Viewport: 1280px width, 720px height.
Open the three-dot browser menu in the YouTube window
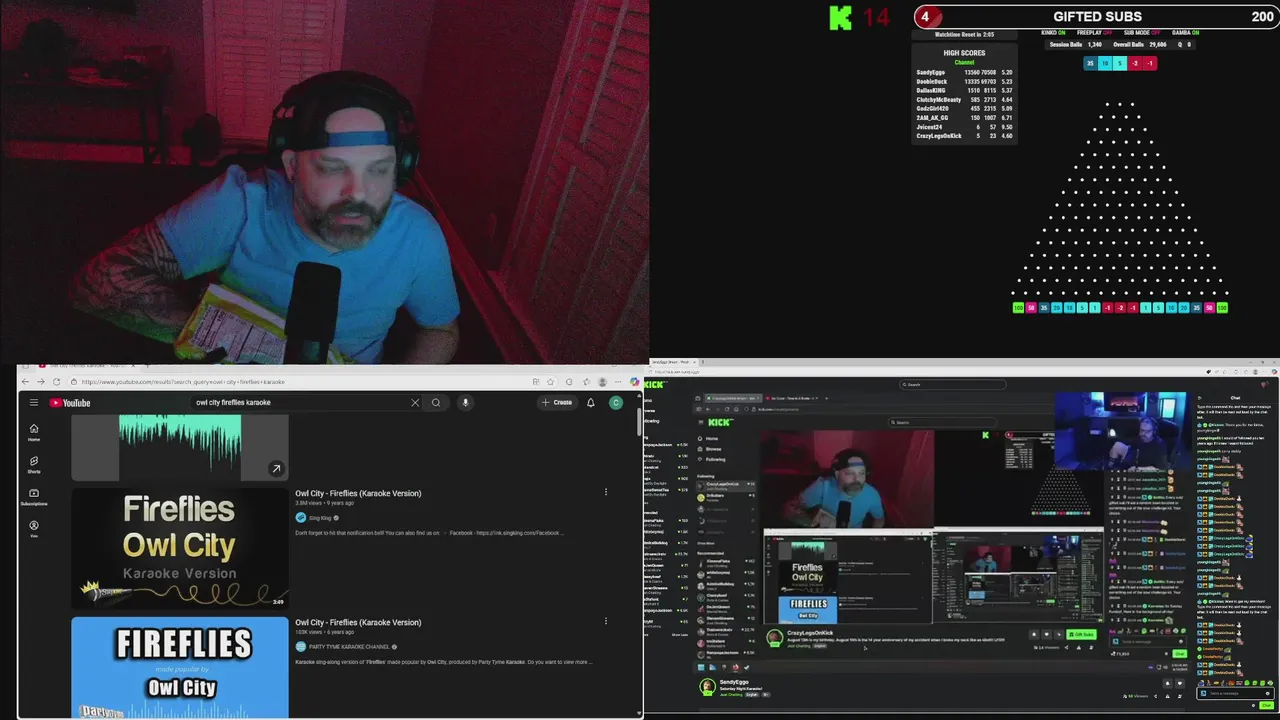click(x=619, y=382)
